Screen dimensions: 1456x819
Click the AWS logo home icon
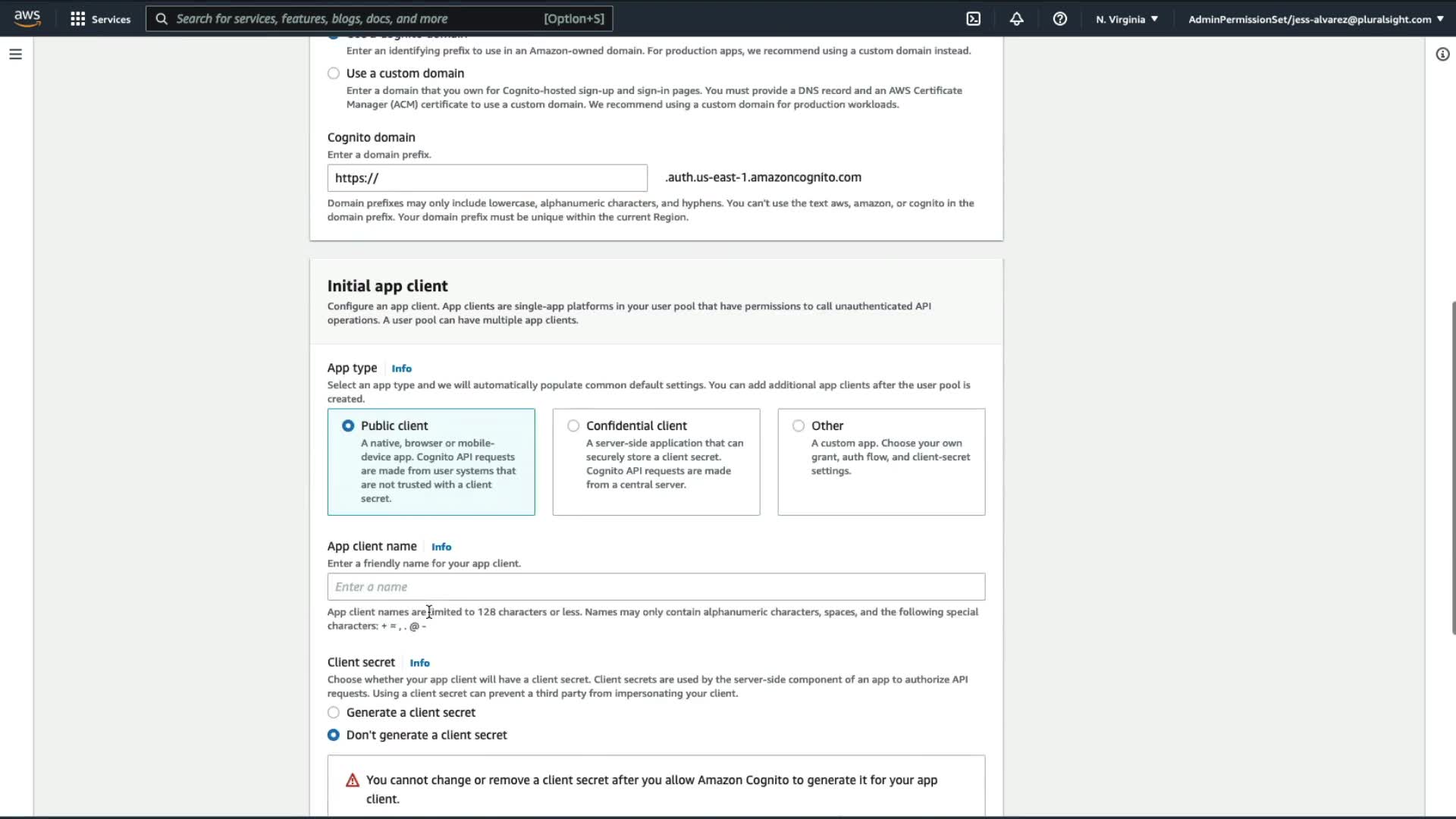[27, 18]
